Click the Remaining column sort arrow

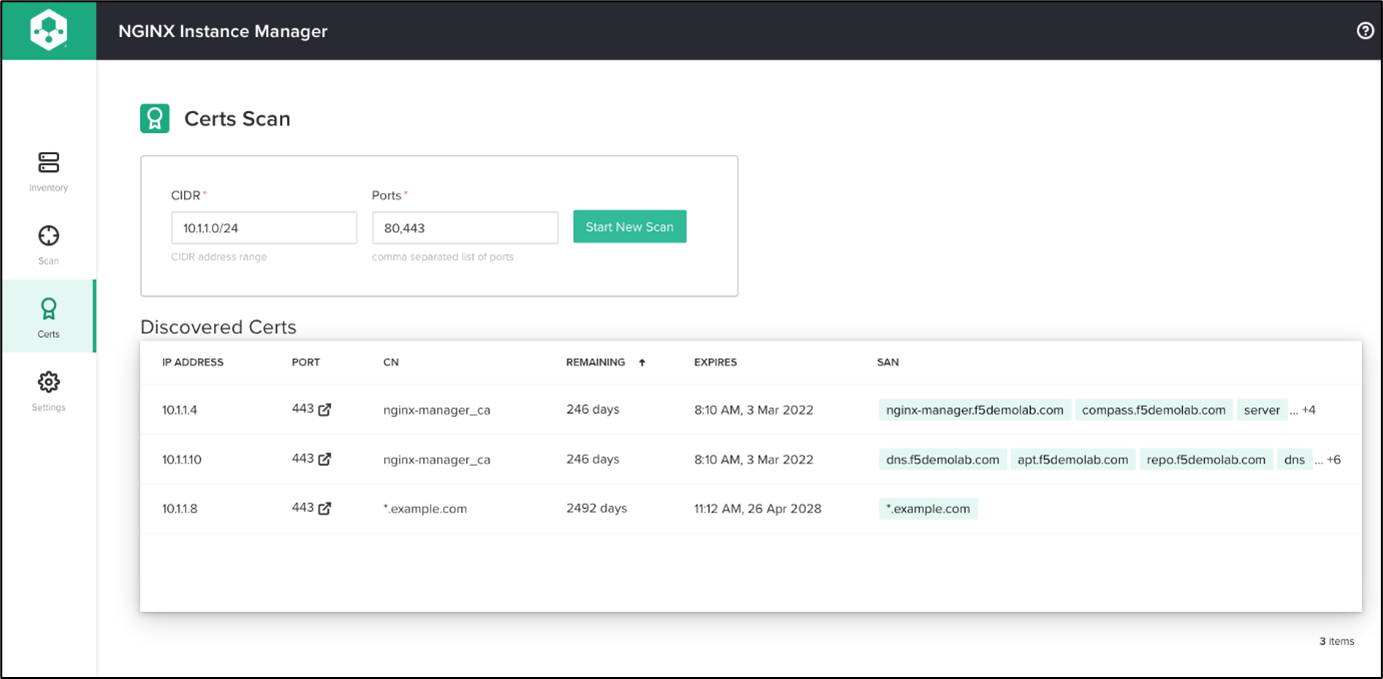tap(642, 362)
